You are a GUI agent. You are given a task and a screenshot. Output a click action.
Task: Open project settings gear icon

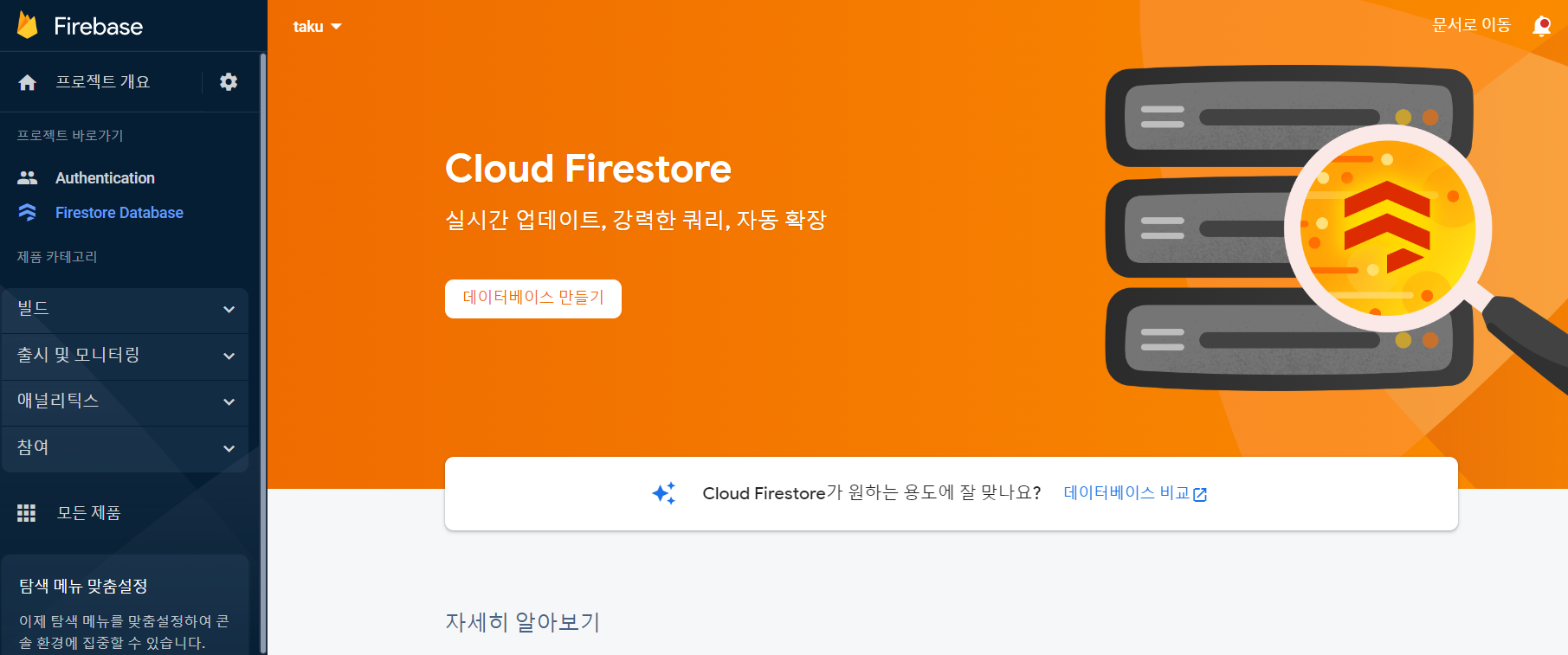(229, 81)
